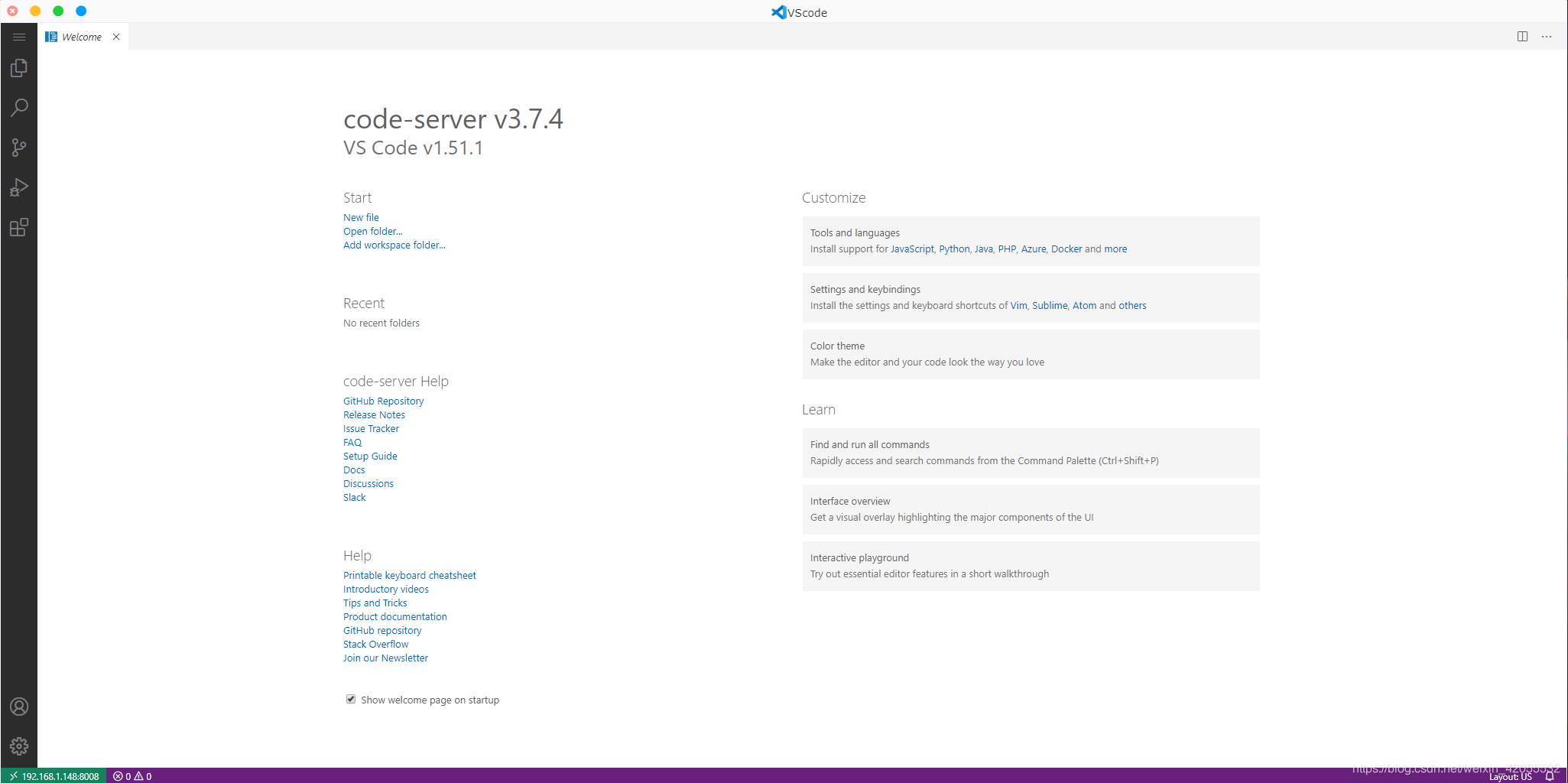Screen dimensions: 1568x783
Task: Select the Welcome tab
Action: point(83,37)
